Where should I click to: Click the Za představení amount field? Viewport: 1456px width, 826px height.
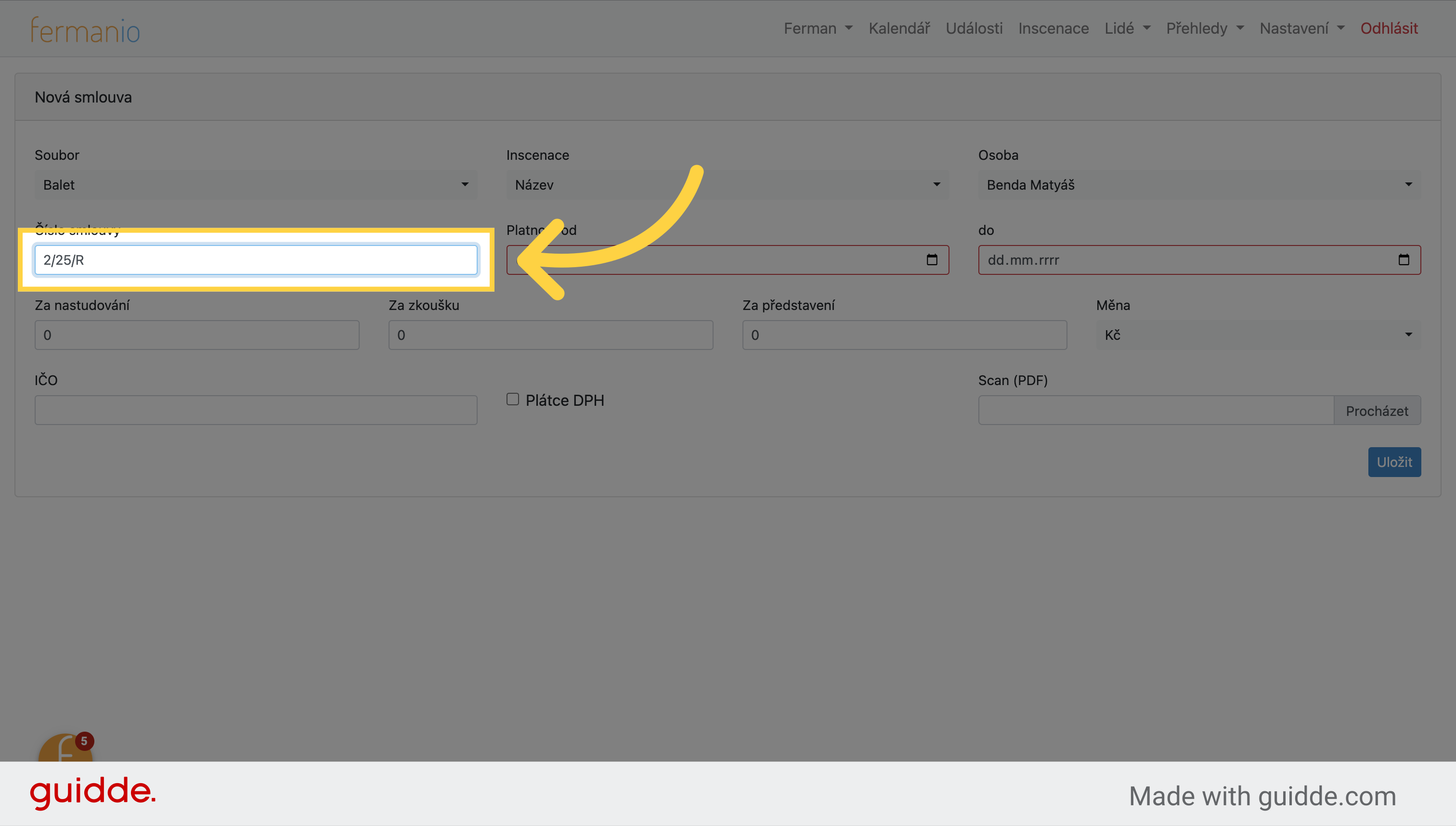coord(905,335)
